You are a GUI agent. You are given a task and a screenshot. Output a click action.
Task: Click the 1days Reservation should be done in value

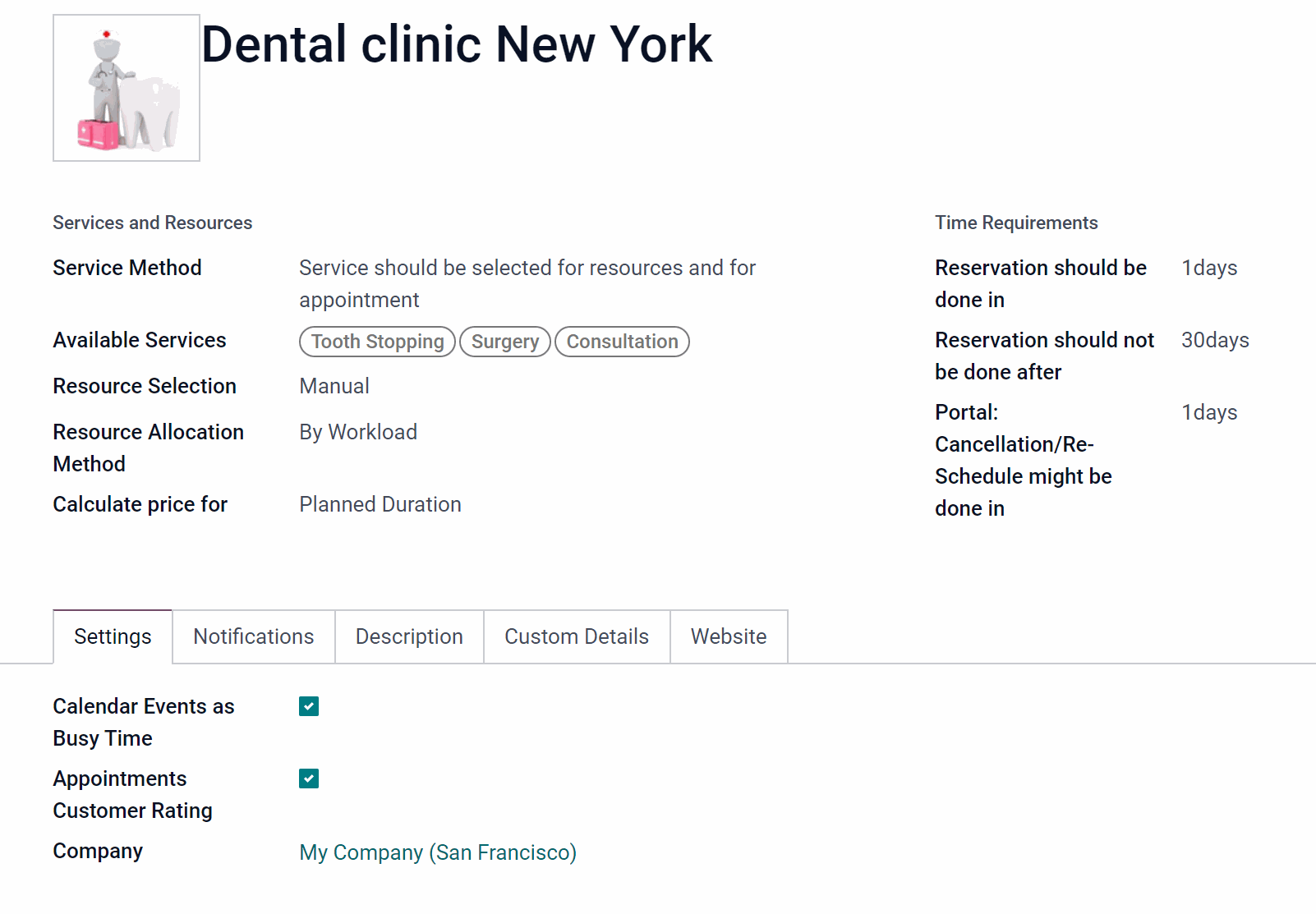1209,268
